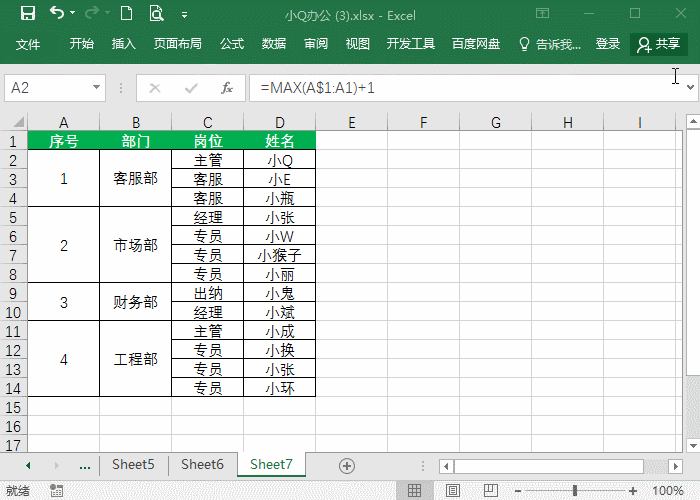Viewport: 700px width, 500px height.
Task: Switch to Normal view icon
Action: coord(414,491)
